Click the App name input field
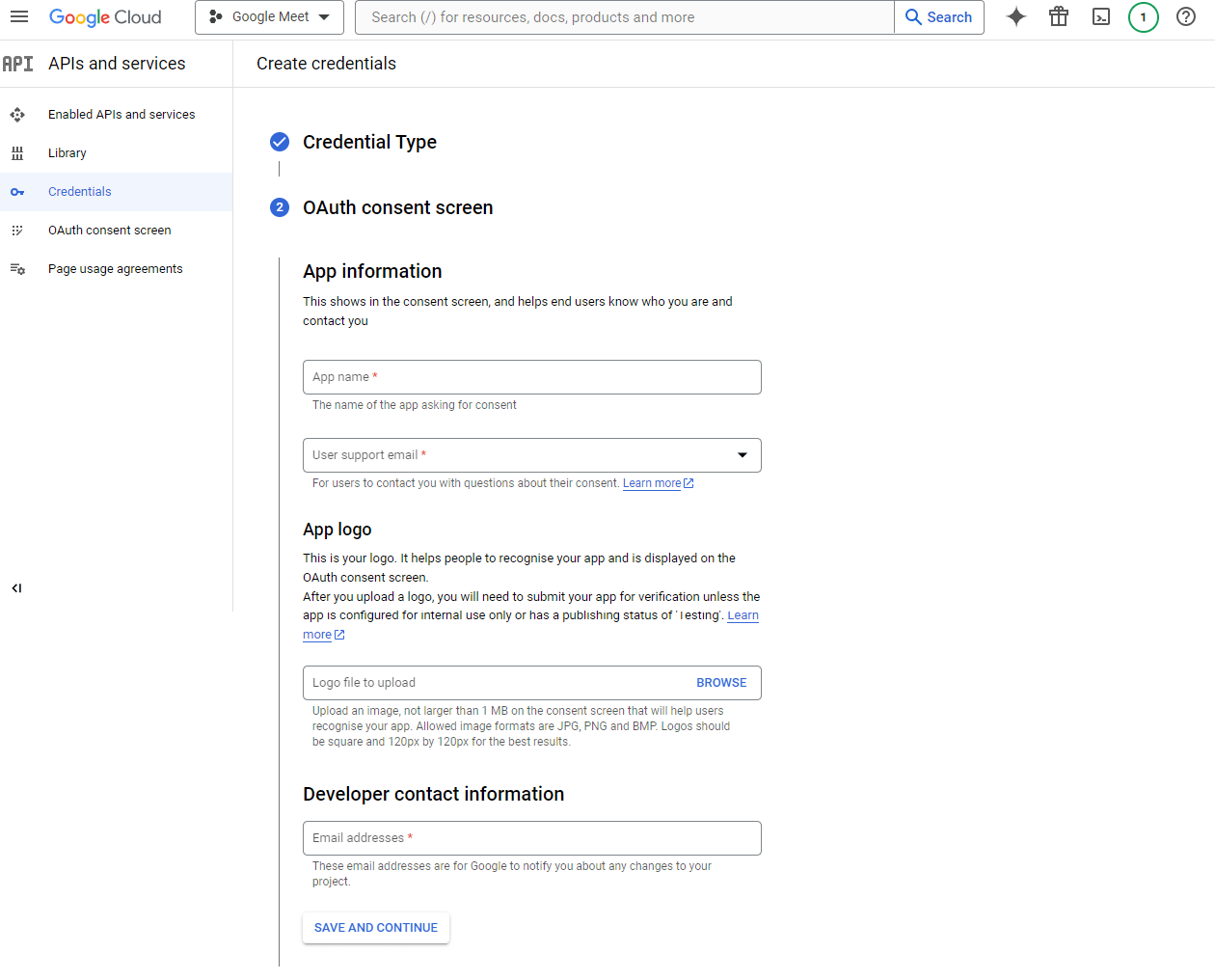1215x980 pixels. click(531, 376)
